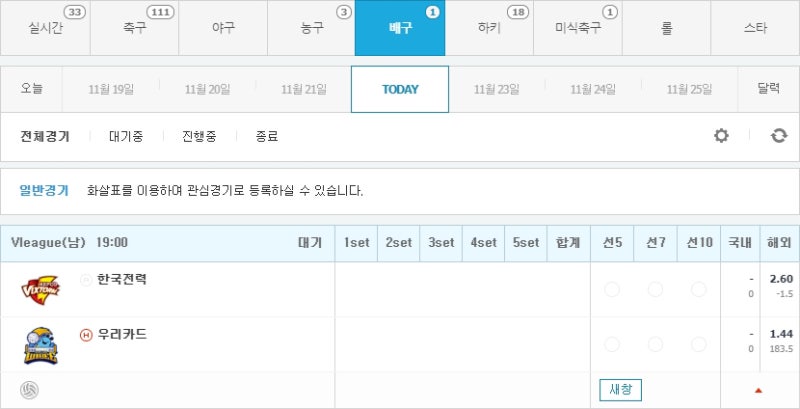This screenshot has width=800, height=409.
Task: Click the 새창 new window button
Action: click(x=620, y=390)
